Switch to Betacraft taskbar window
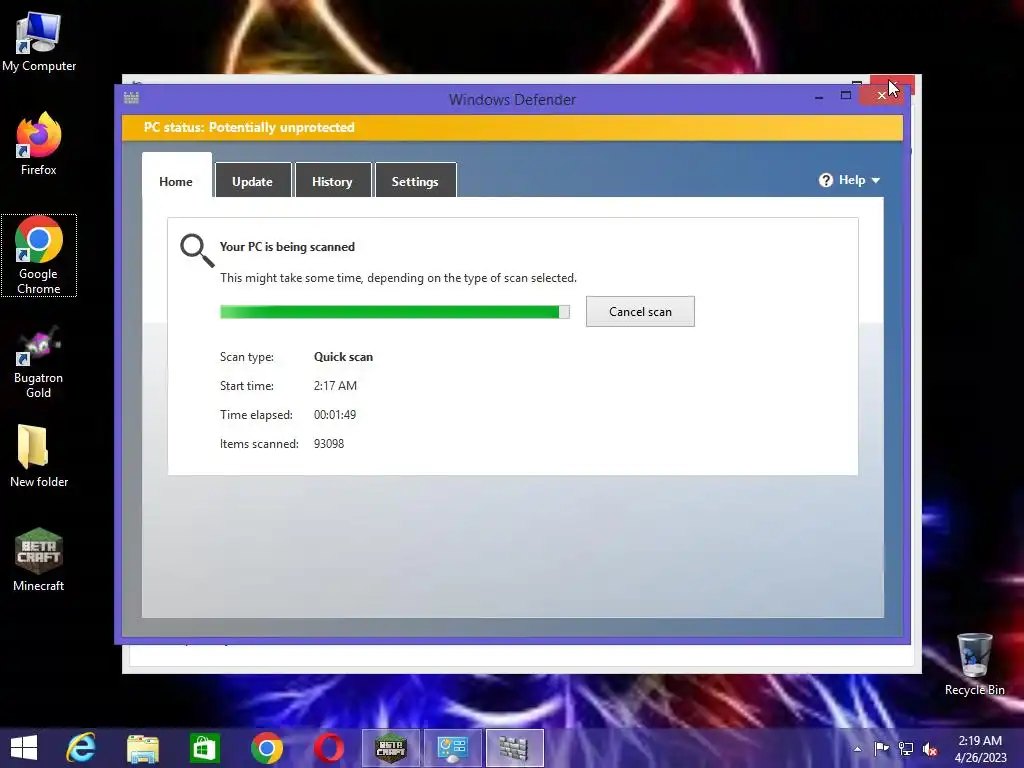The height and width of the screenshot is (768, 1024). coord(391,748)
